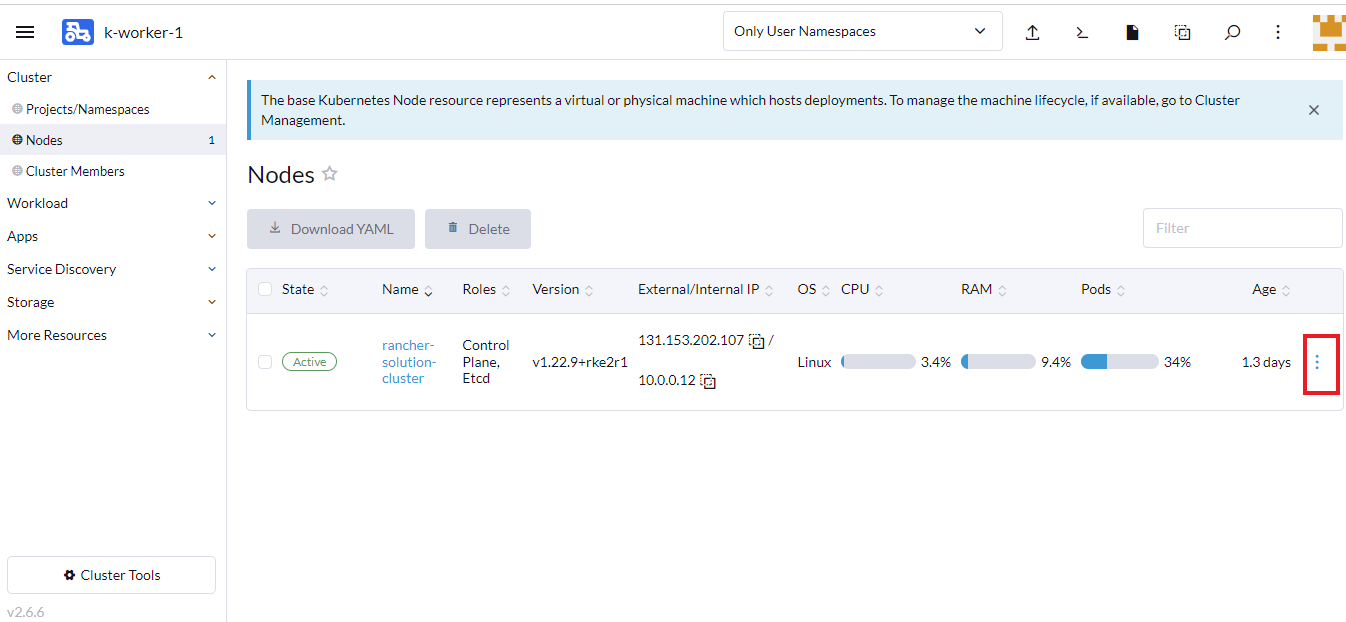This screenshot has width=1346, height=622.
Task: Click the CPU usage bar 3.4%
Action: point(878,362)
